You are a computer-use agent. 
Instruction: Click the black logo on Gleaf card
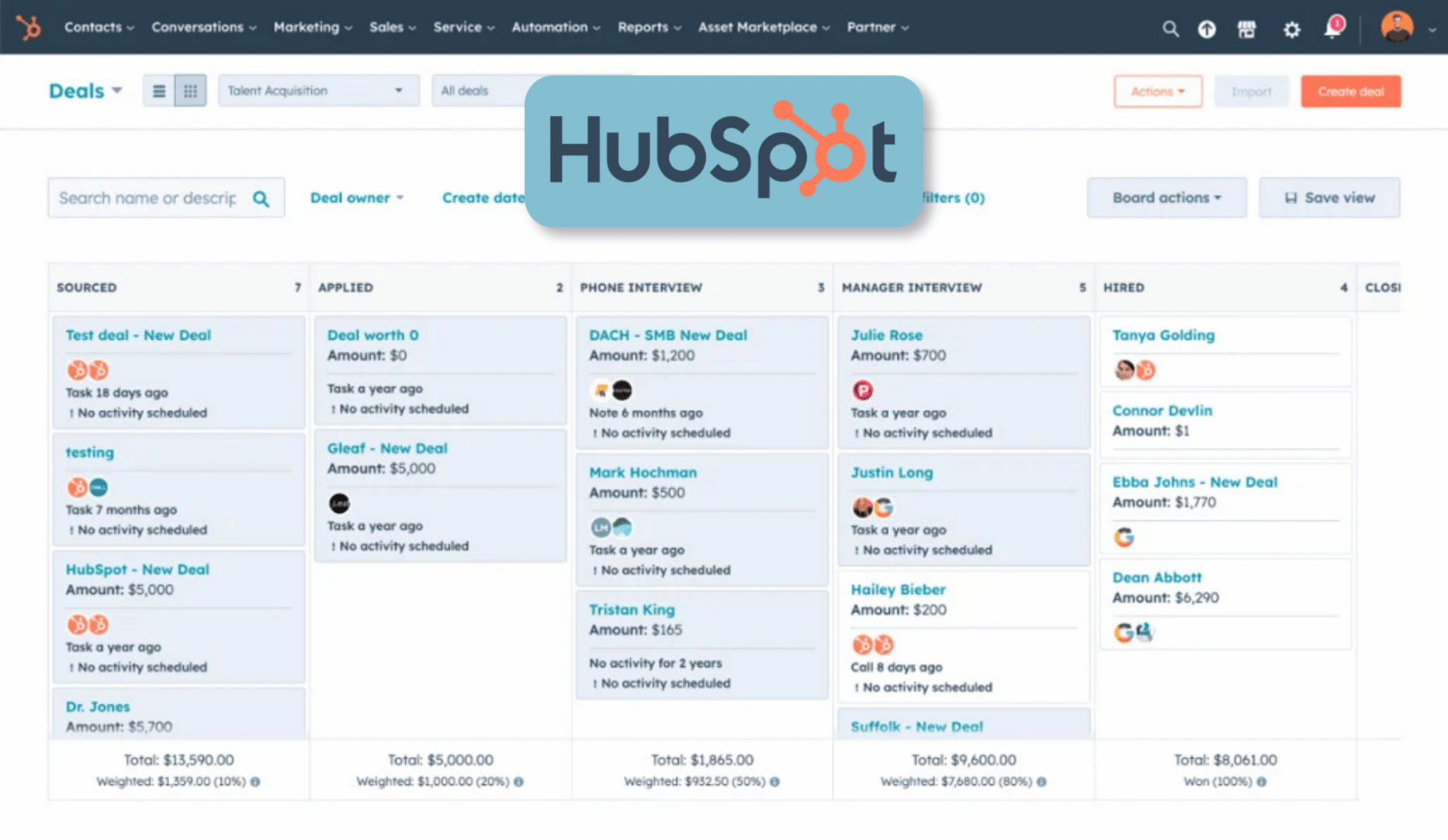coord(339,503)
